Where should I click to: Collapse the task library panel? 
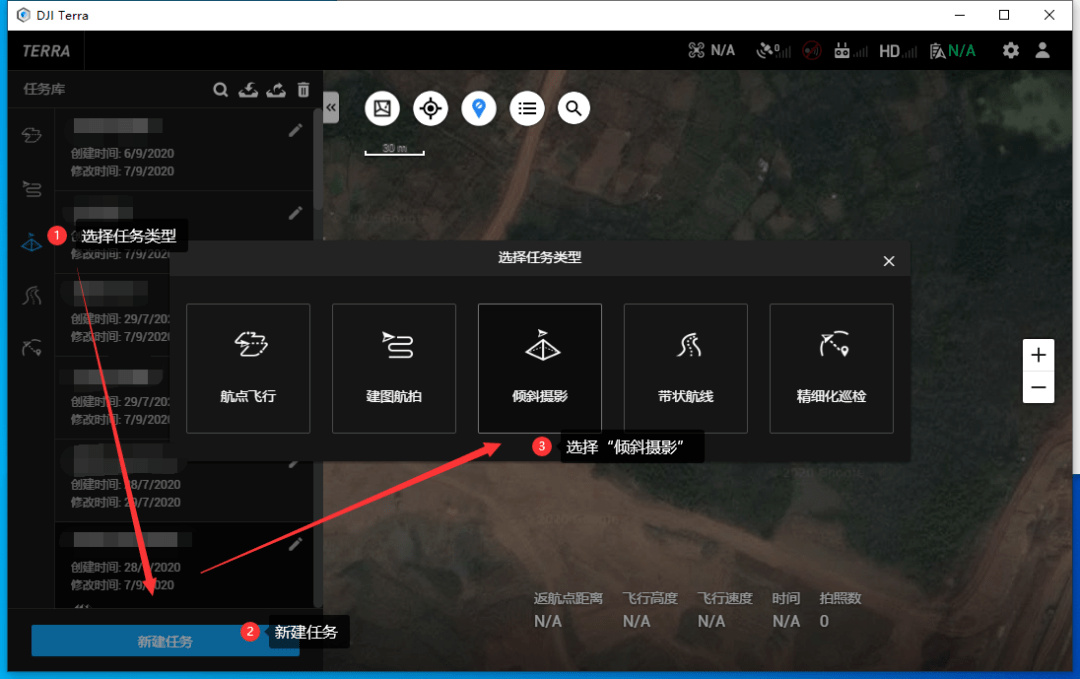click(x=331, y=107)
